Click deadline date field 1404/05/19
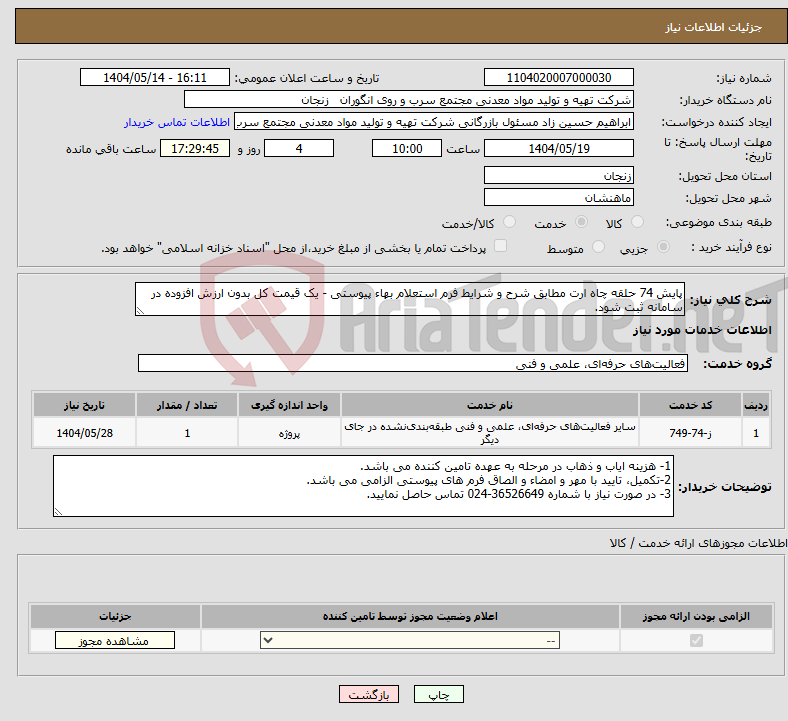 tap(558, 148)
